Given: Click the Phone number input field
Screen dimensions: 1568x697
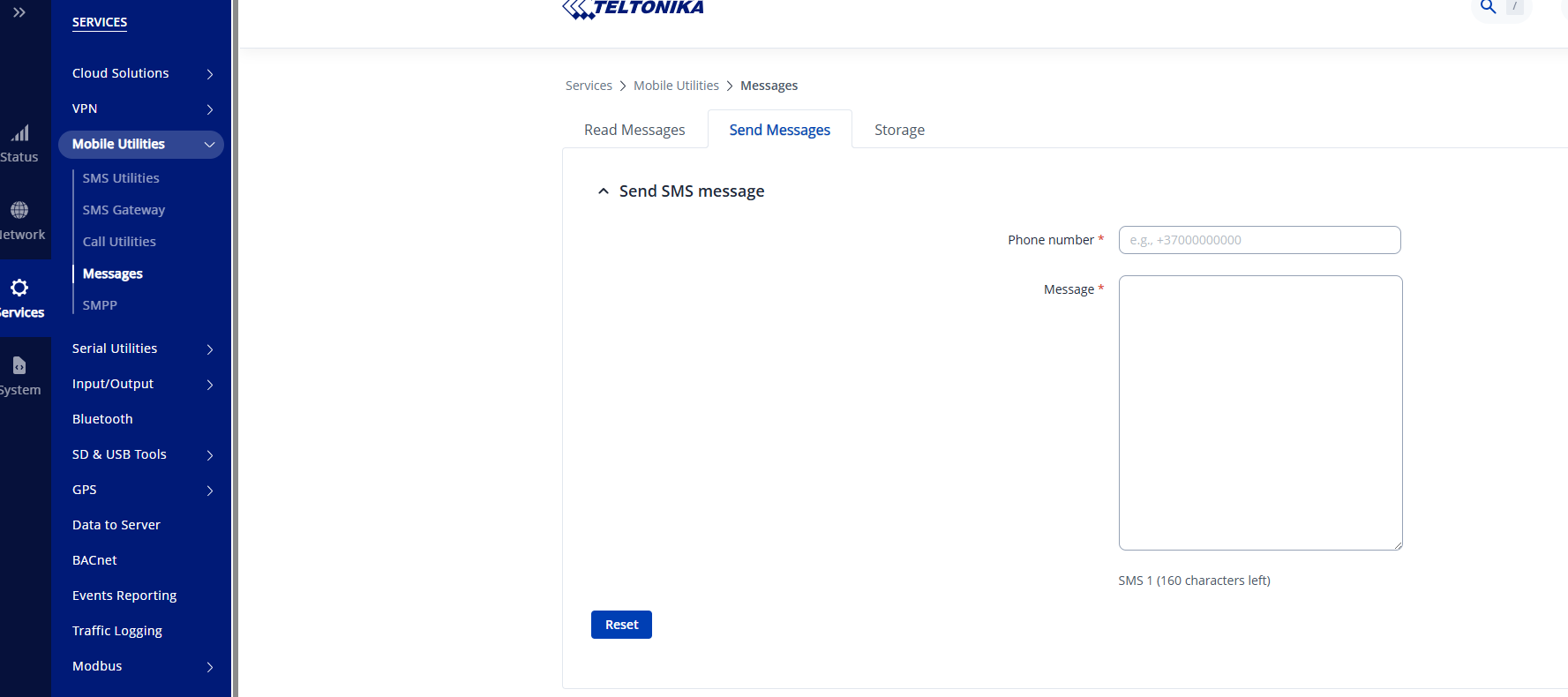Looking at the screenshot, I should (1259, 240).
